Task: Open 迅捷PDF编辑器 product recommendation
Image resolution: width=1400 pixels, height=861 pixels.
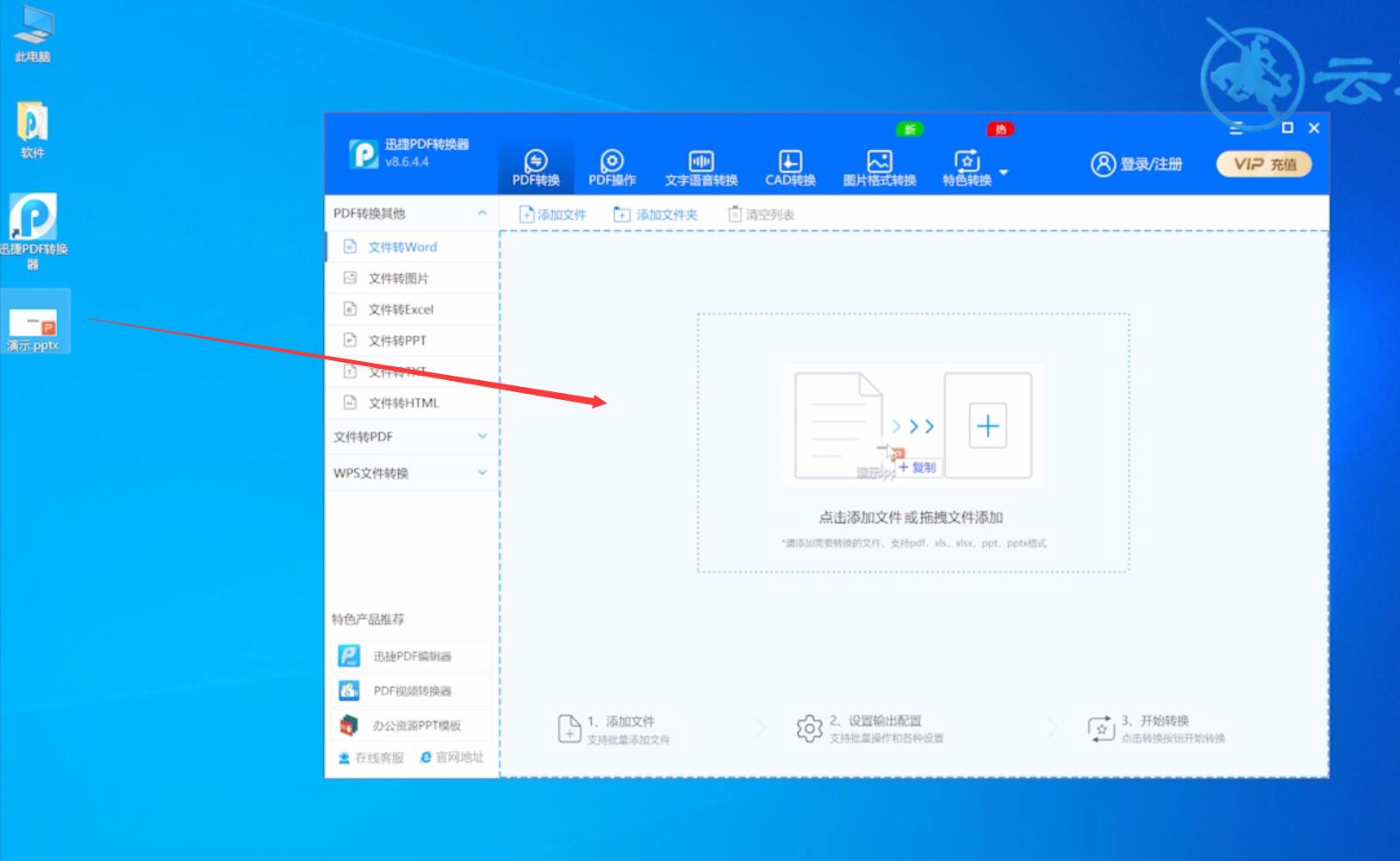Action: point(411,656)
